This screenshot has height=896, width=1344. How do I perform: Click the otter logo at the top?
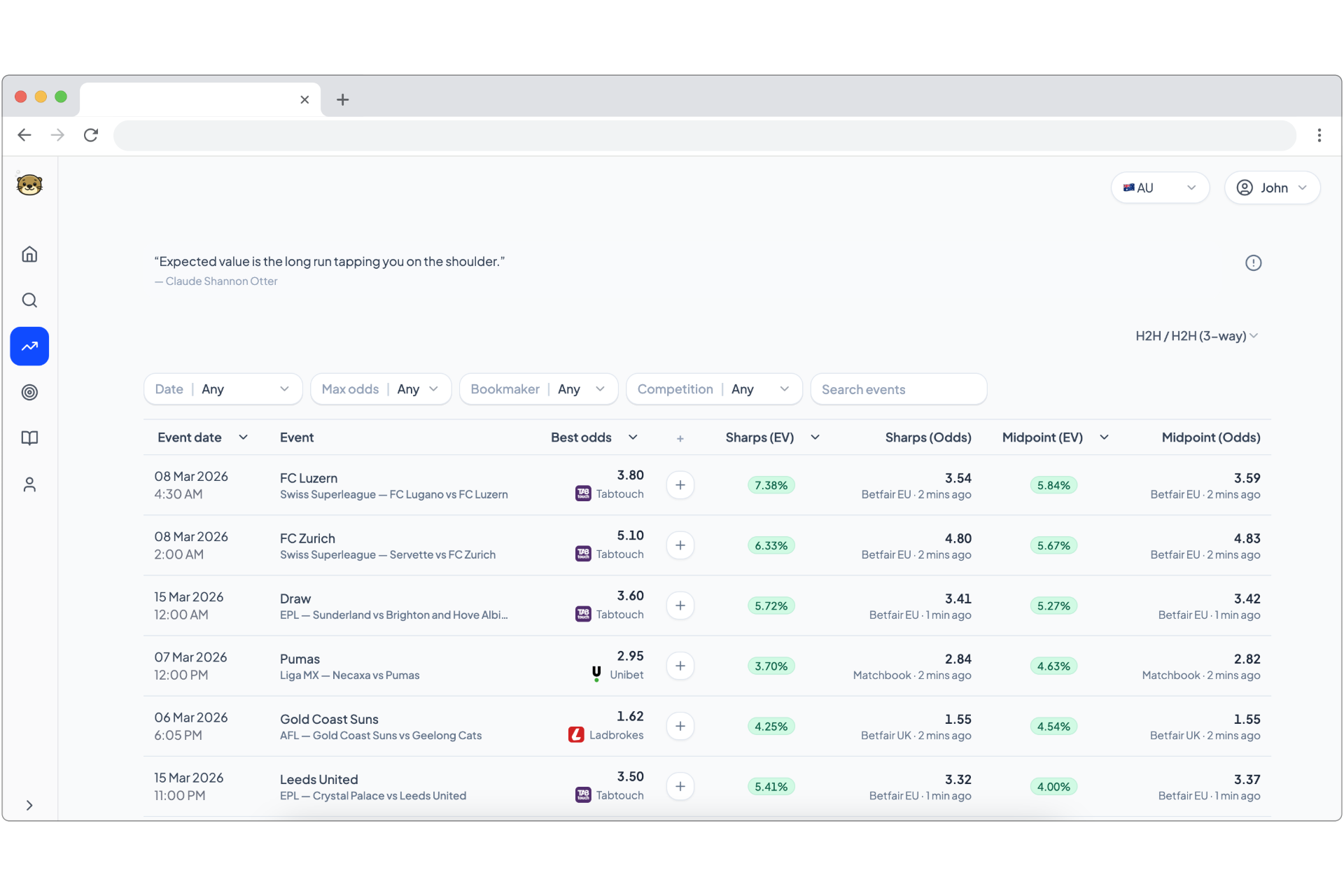point(29,185)
